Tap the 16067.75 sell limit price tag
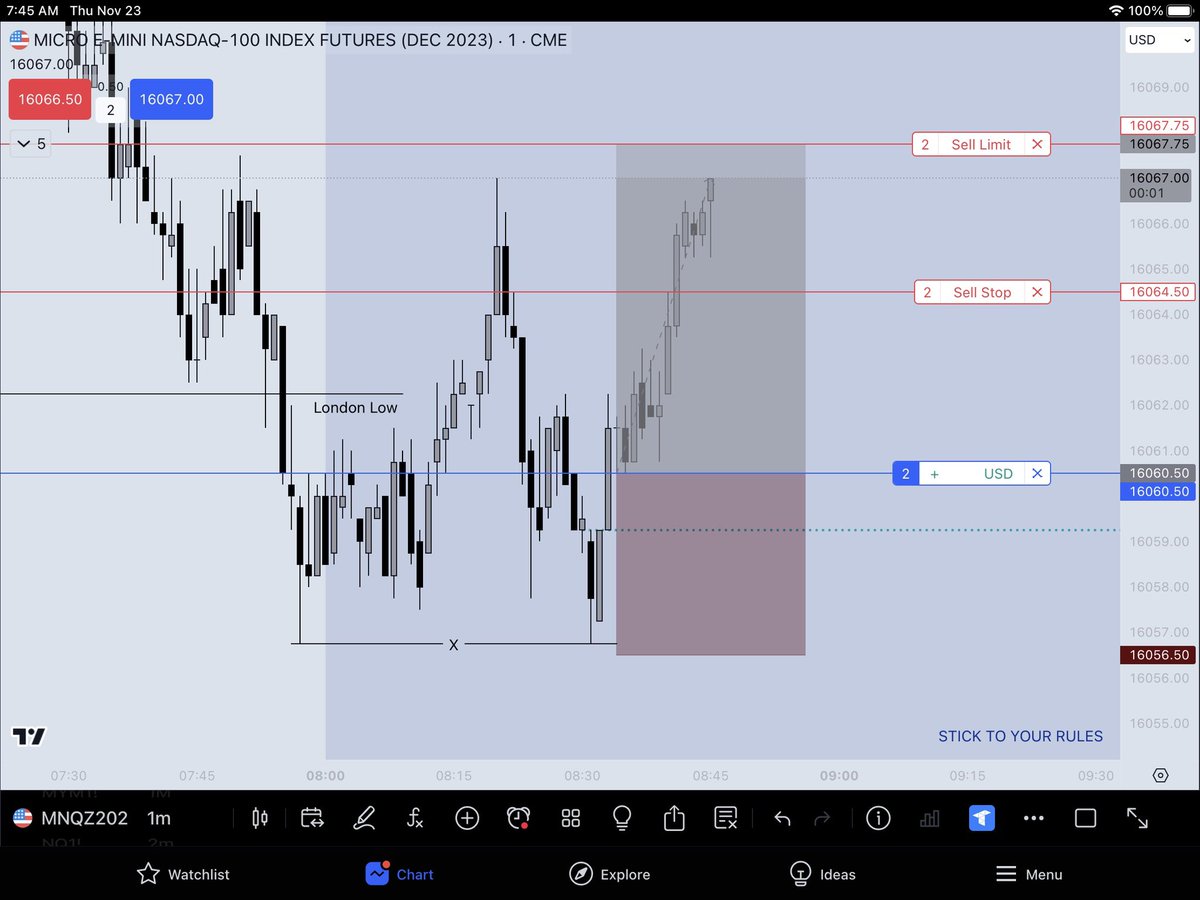Image resolution: width=1200 pixels, height=900 pixels. pos(1158,126)
